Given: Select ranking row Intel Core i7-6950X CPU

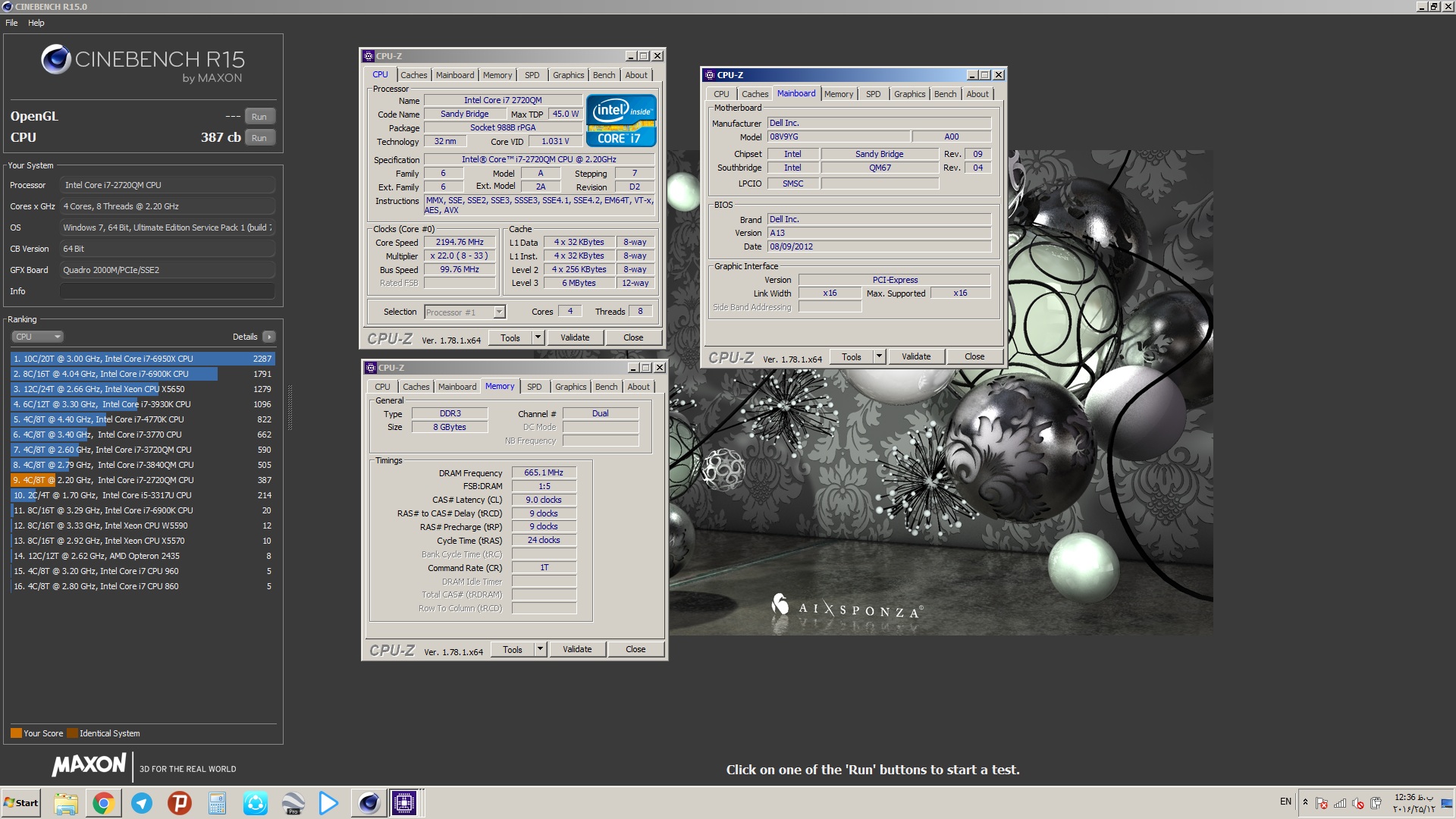Looking at the screenshot, I should [143, 359].
